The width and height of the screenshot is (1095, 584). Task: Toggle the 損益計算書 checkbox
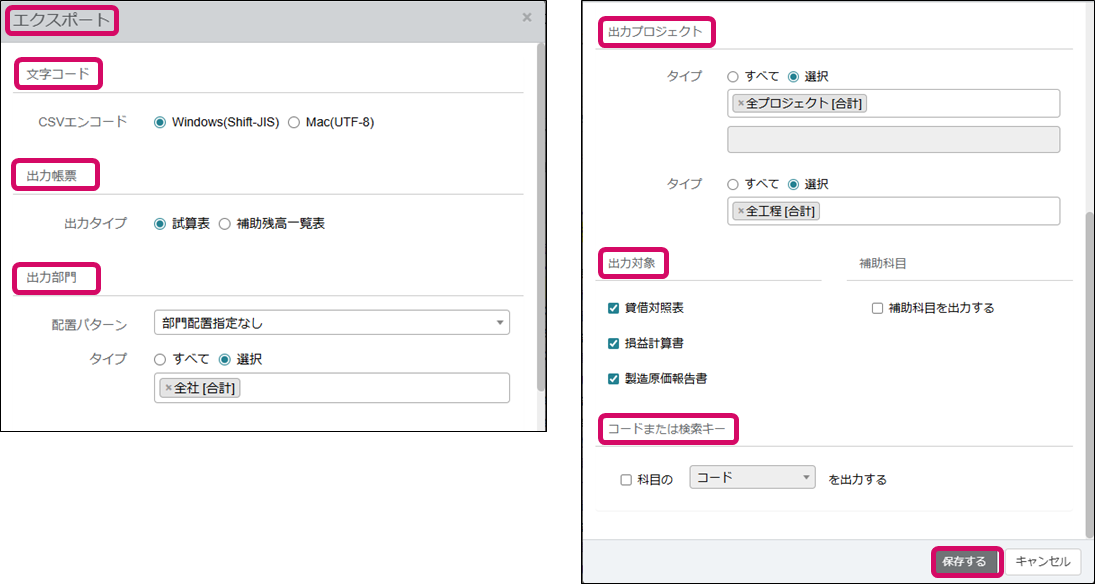coord(614,343)
